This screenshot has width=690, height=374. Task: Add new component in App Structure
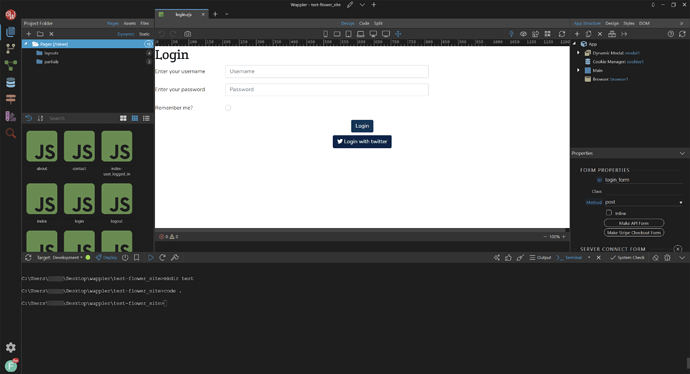[577, 34]
